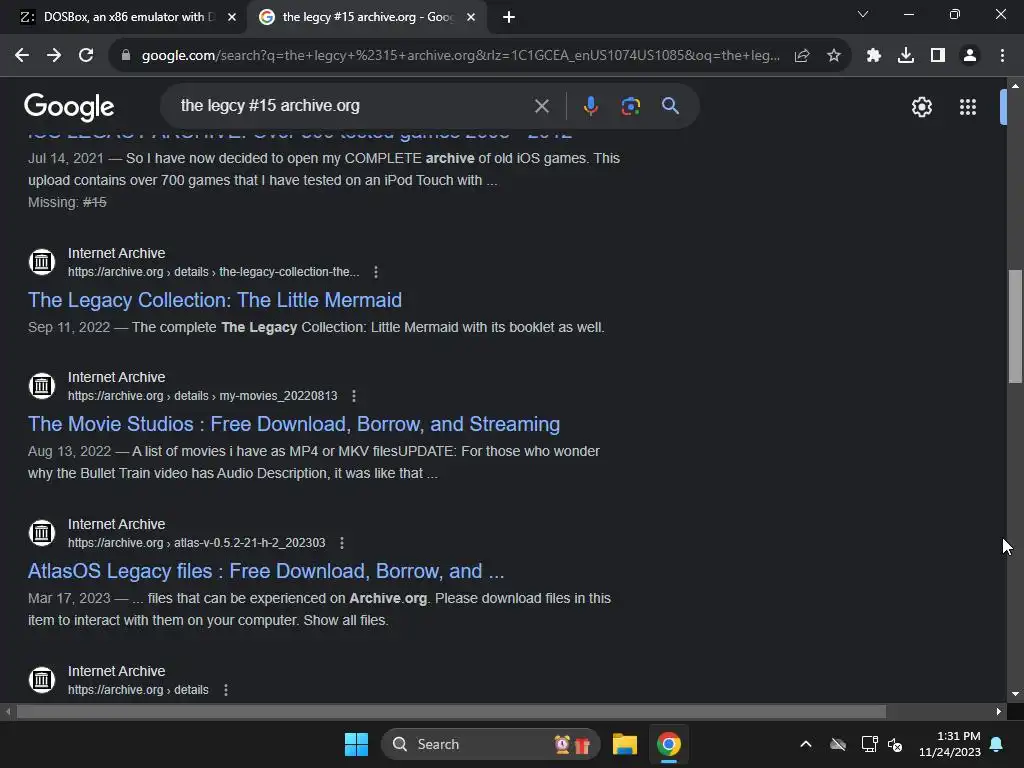The width and height of the screenshot is (1024, 768).
Task: Open Google quick settings gear
Action: coord(921,107)
